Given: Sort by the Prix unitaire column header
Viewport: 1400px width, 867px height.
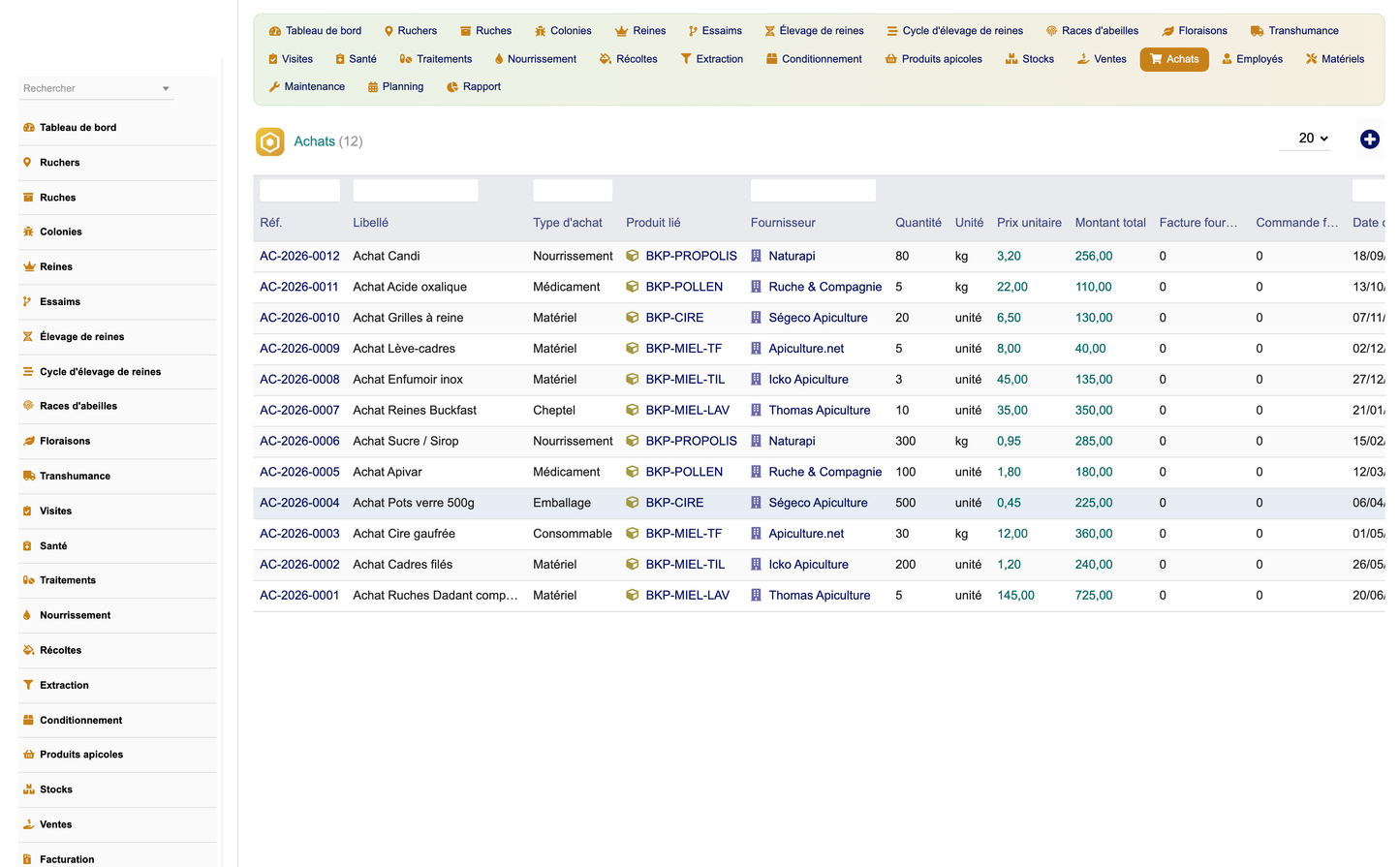Looking at the screenshot, I should (1029, 223).
